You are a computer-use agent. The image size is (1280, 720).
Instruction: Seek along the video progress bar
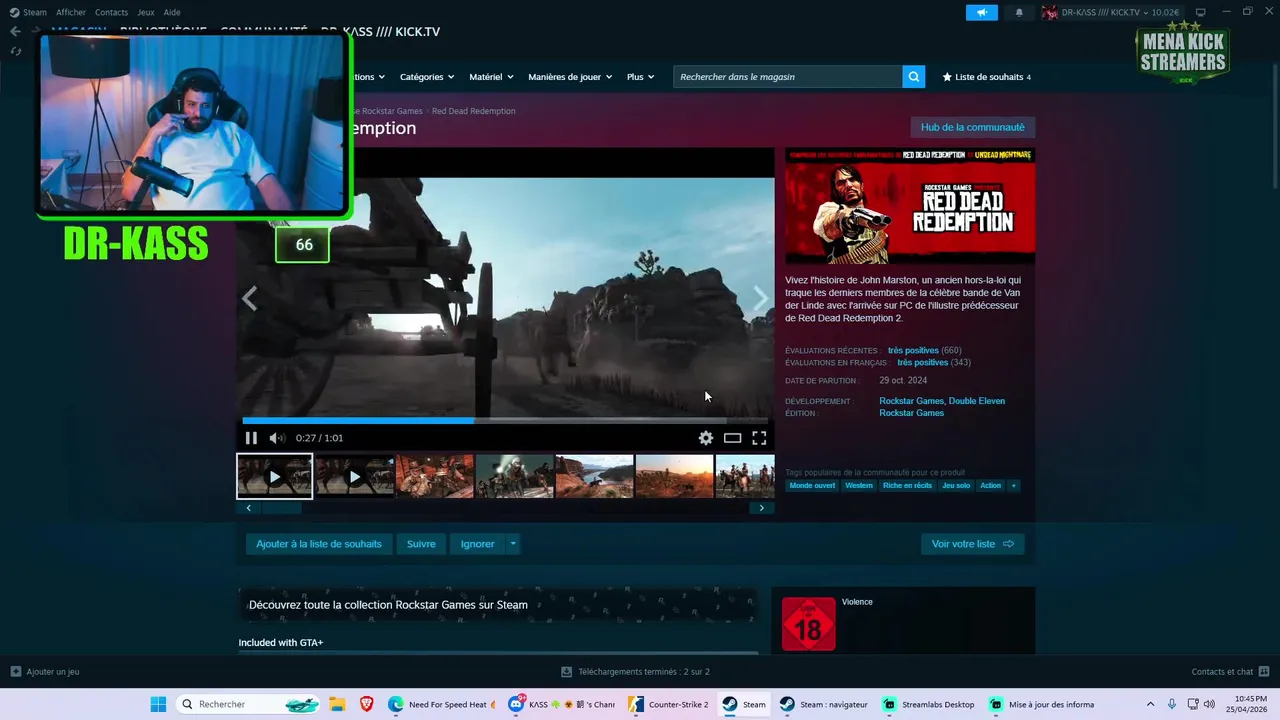[505, 421]
